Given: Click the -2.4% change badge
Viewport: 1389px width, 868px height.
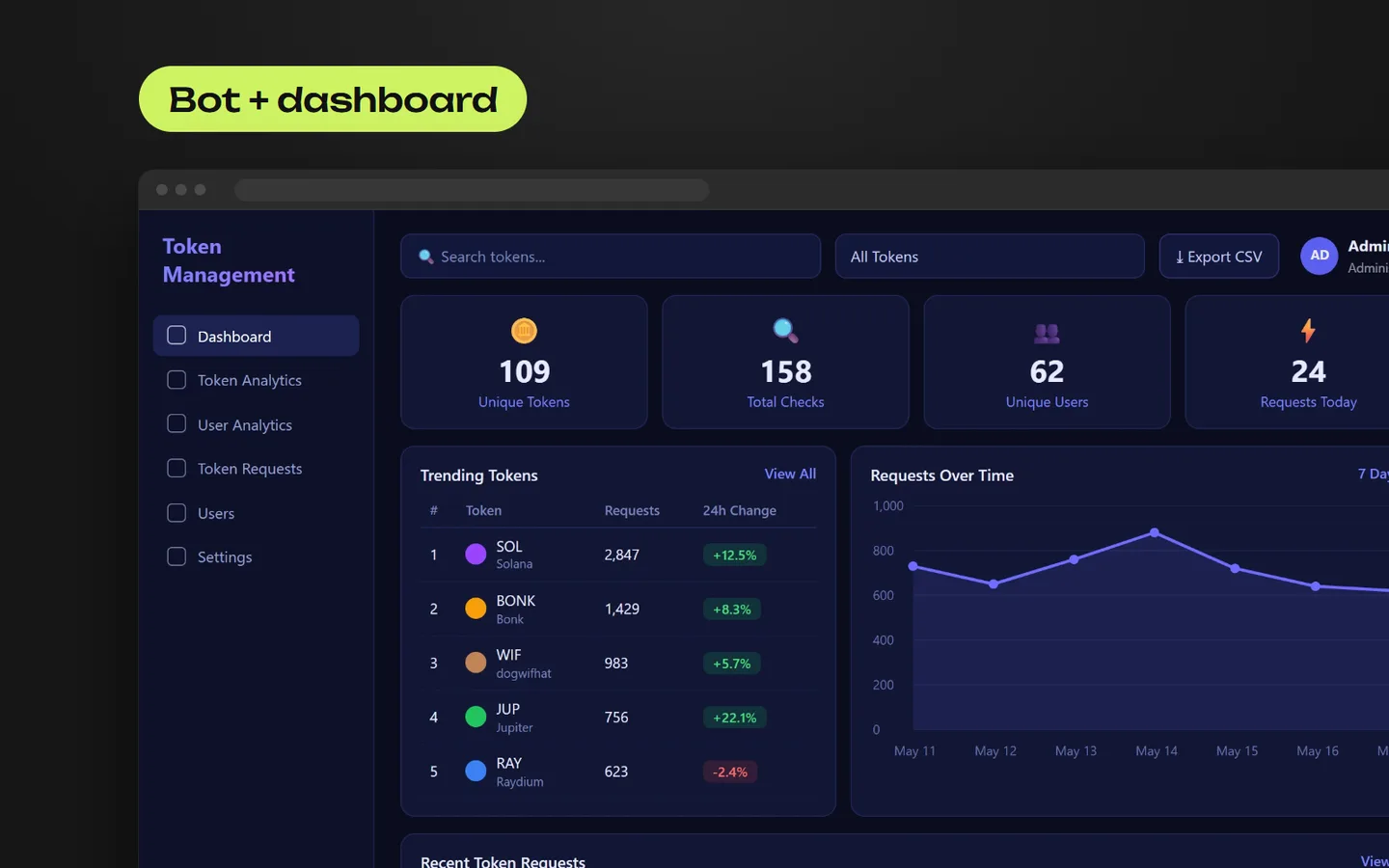Looking at the screenshot, I should pyautogui.click(x=730, y=772).
